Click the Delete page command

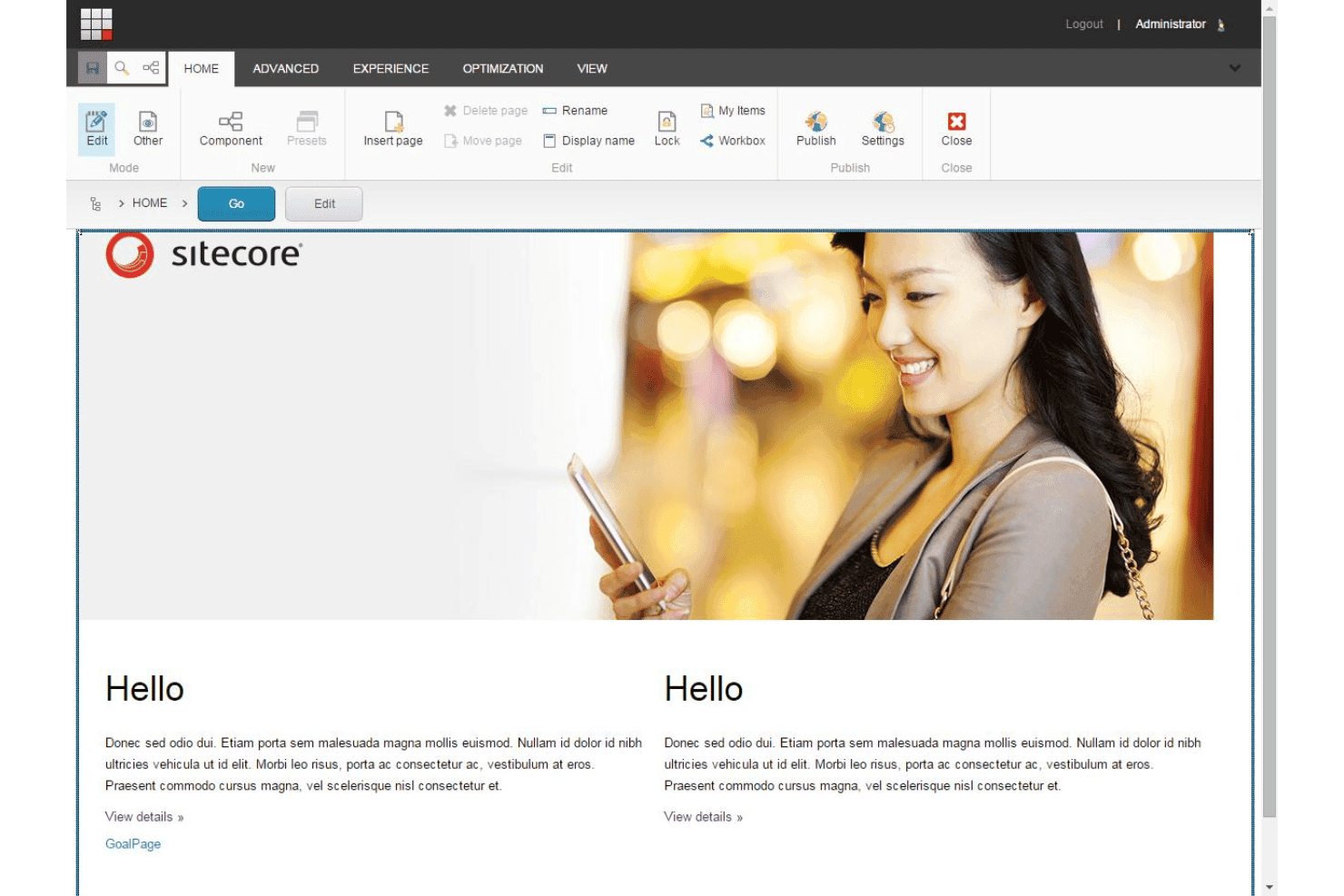point(486,111)
